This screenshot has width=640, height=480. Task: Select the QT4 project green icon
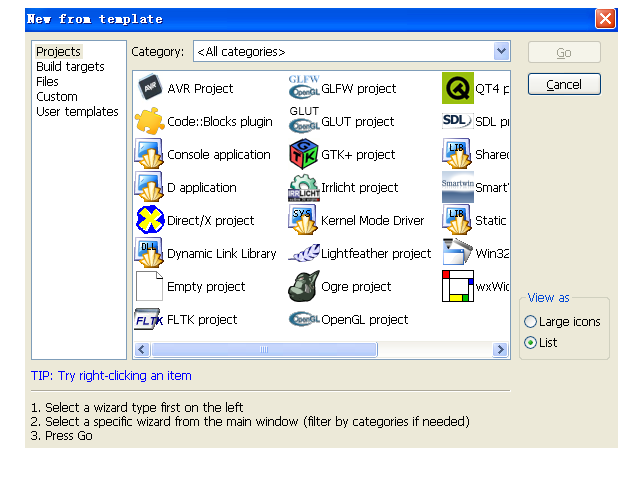[x=458, y=88]
